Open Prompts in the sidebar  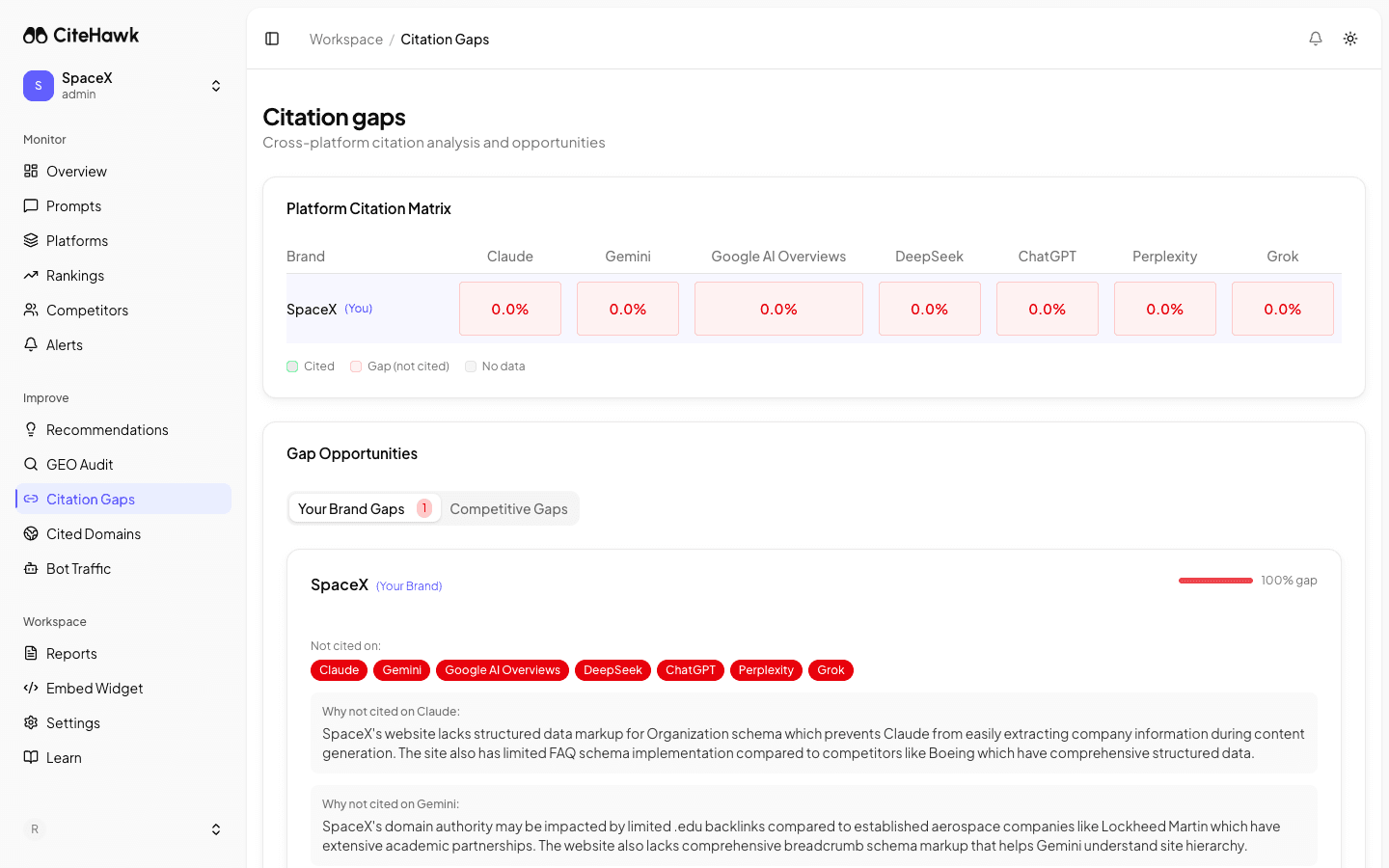[x=123, y=205]
